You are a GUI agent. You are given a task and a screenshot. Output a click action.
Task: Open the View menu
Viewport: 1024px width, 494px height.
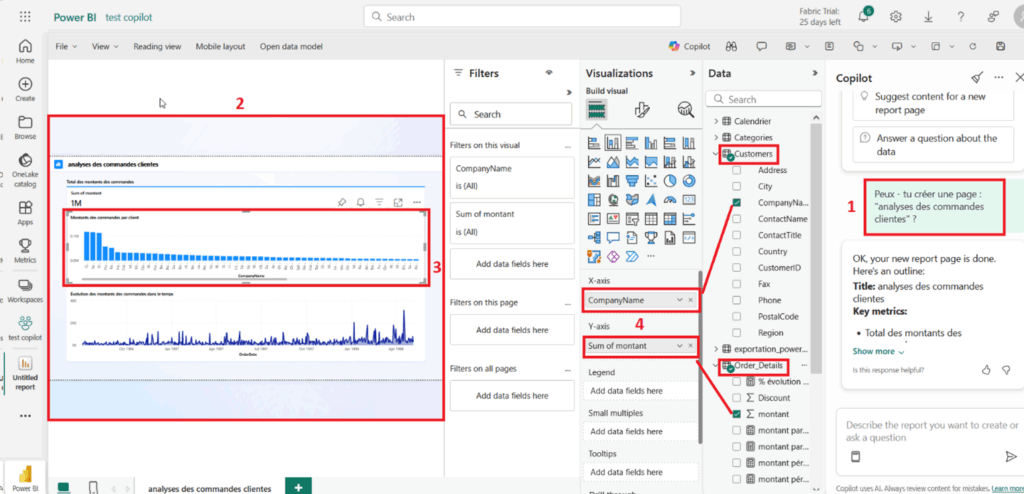104,46
